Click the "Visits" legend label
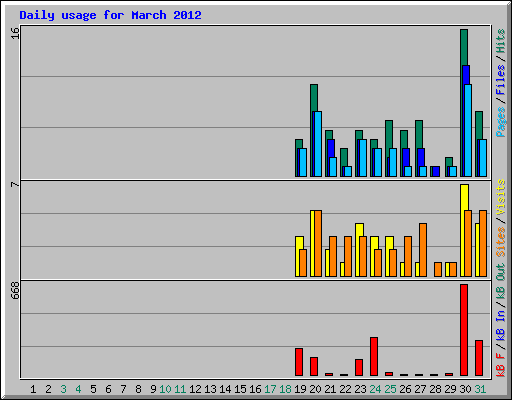The height and width of the screenshot is (400, 512). click(501, 197)
